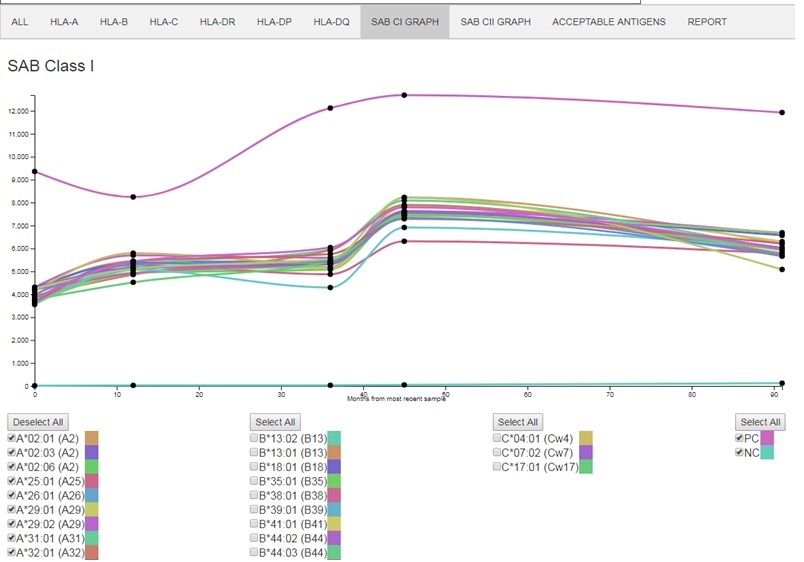Click the PC curve data point near month 36
This screenshot has height=562, width=804.
click(330, 108)
